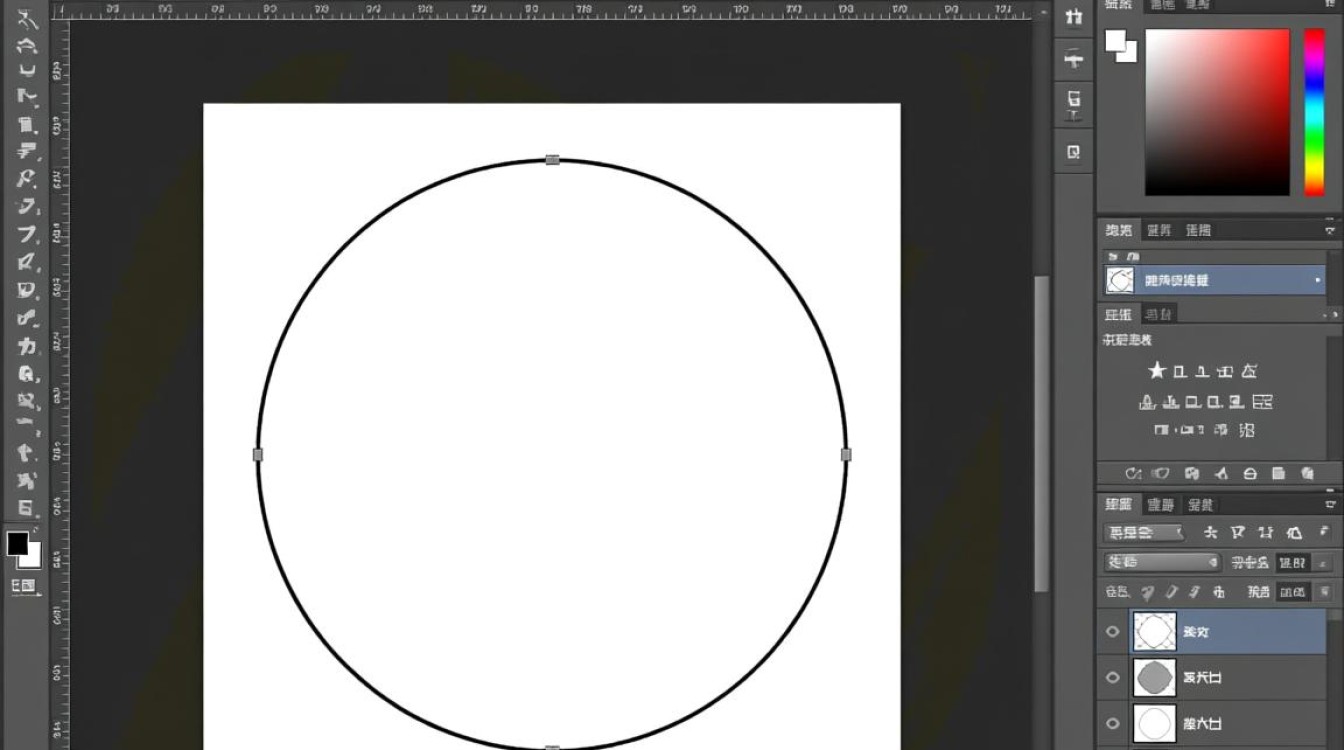Open the middle panel group flyout menu

1330,230
